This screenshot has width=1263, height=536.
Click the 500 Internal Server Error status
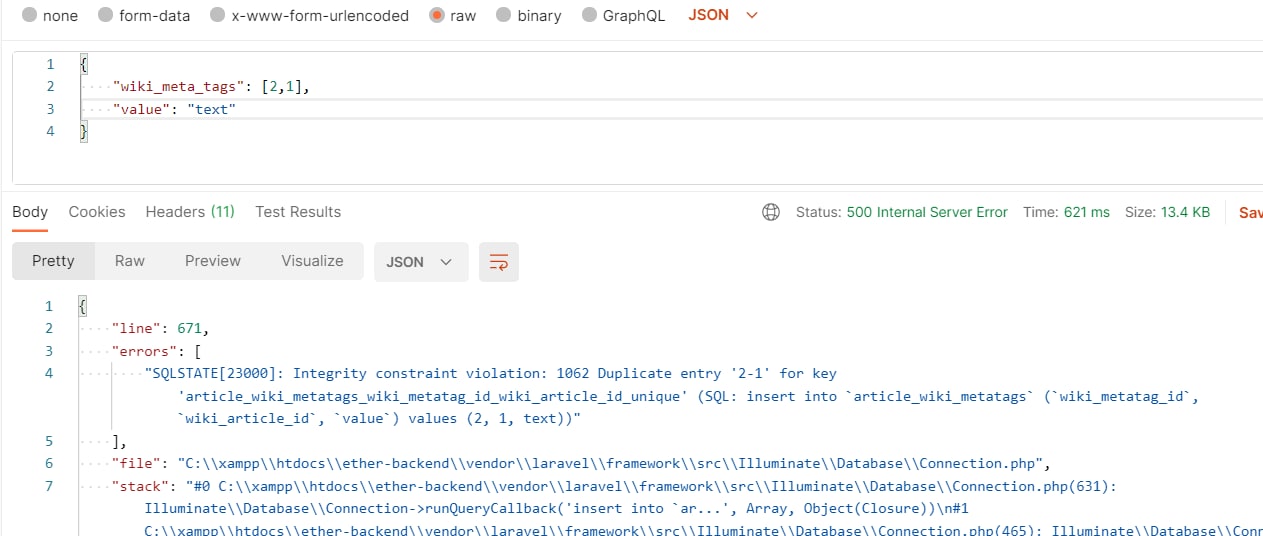point(927,212)
